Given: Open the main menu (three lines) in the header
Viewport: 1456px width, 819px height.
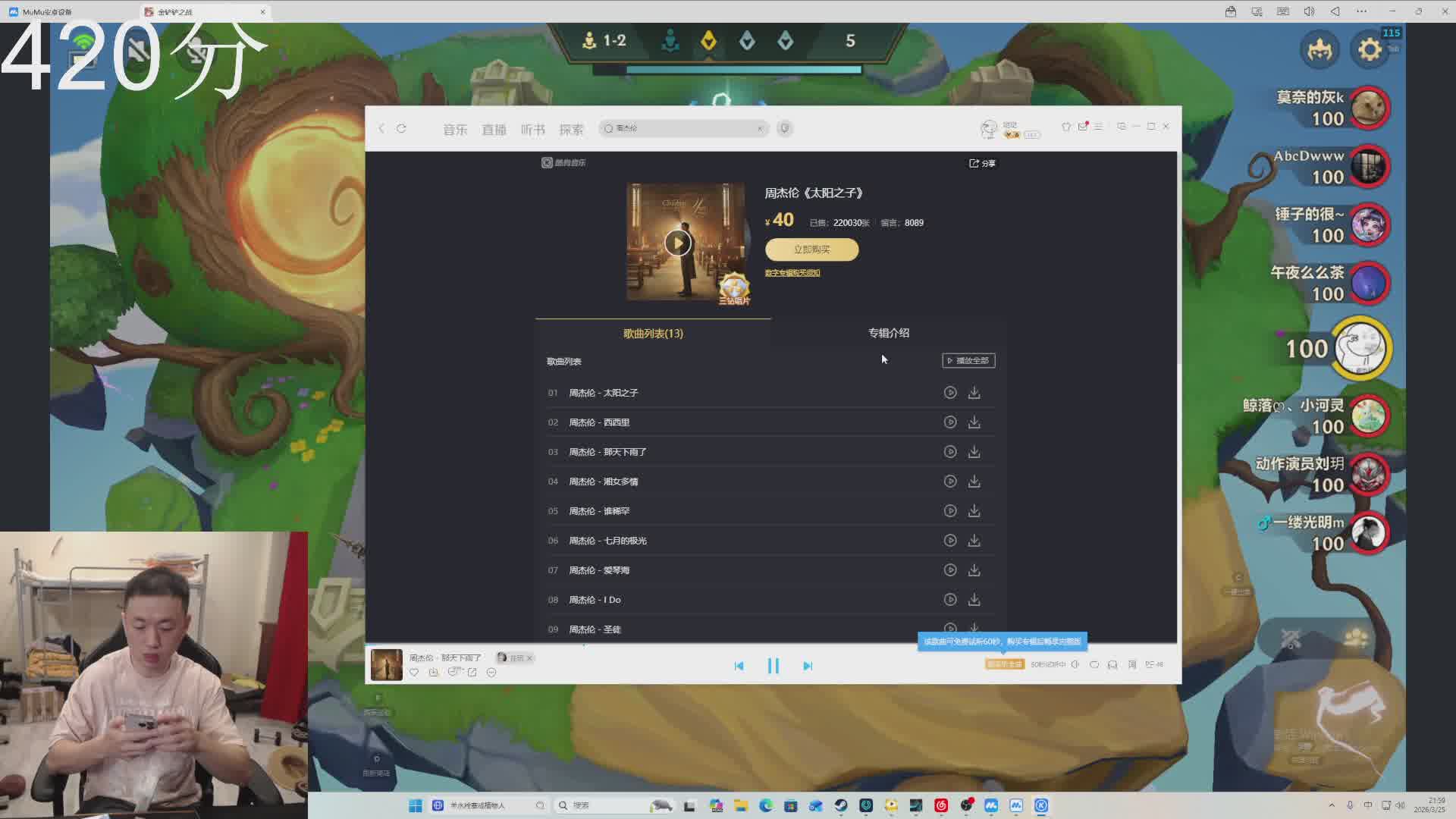Looking at the screenshot, I should [x=1098, y=127].
